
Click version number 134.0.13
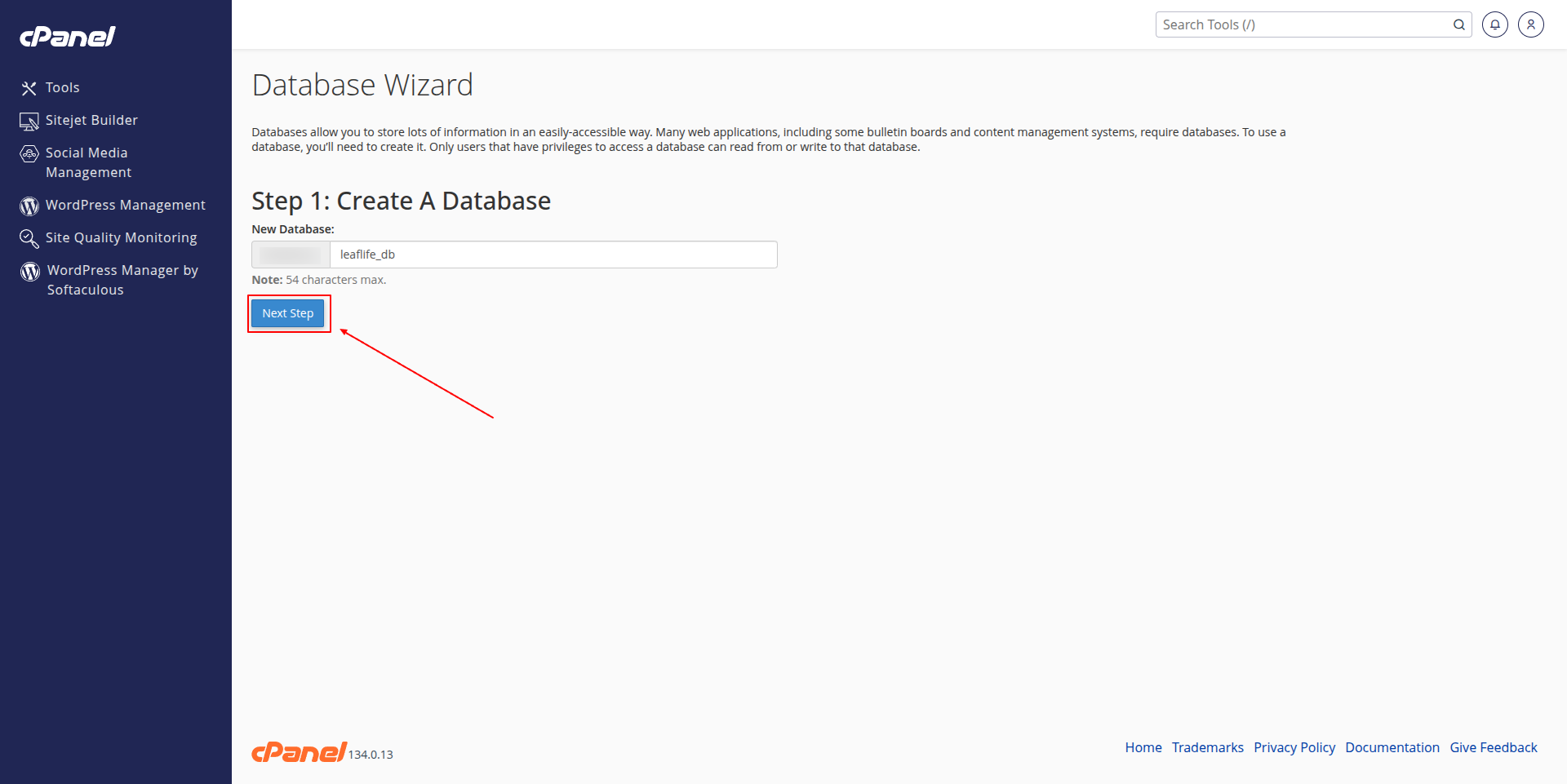[x=371, y=755]
